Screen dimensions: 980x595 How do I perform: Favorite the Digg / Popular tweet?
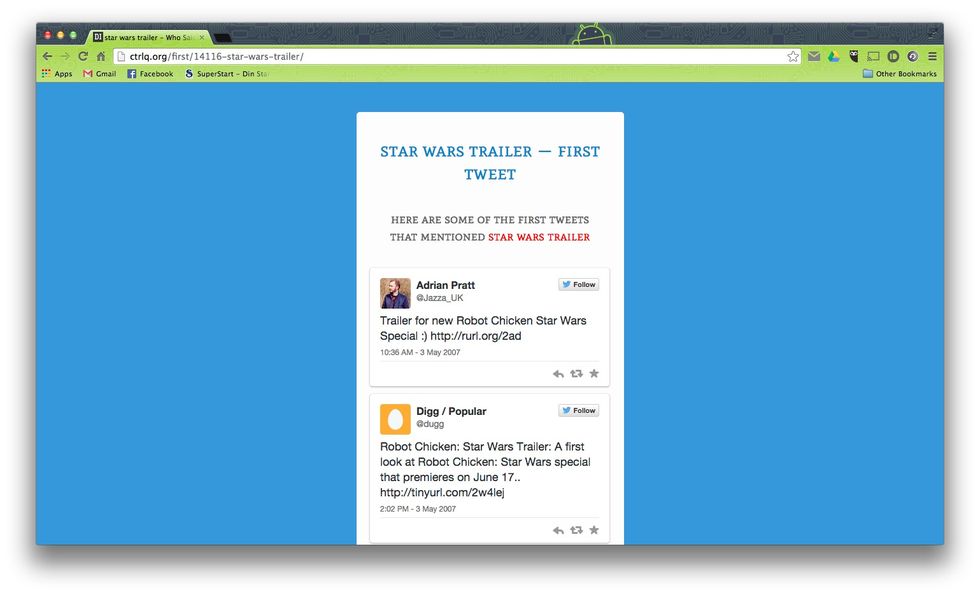click(594, 530)
